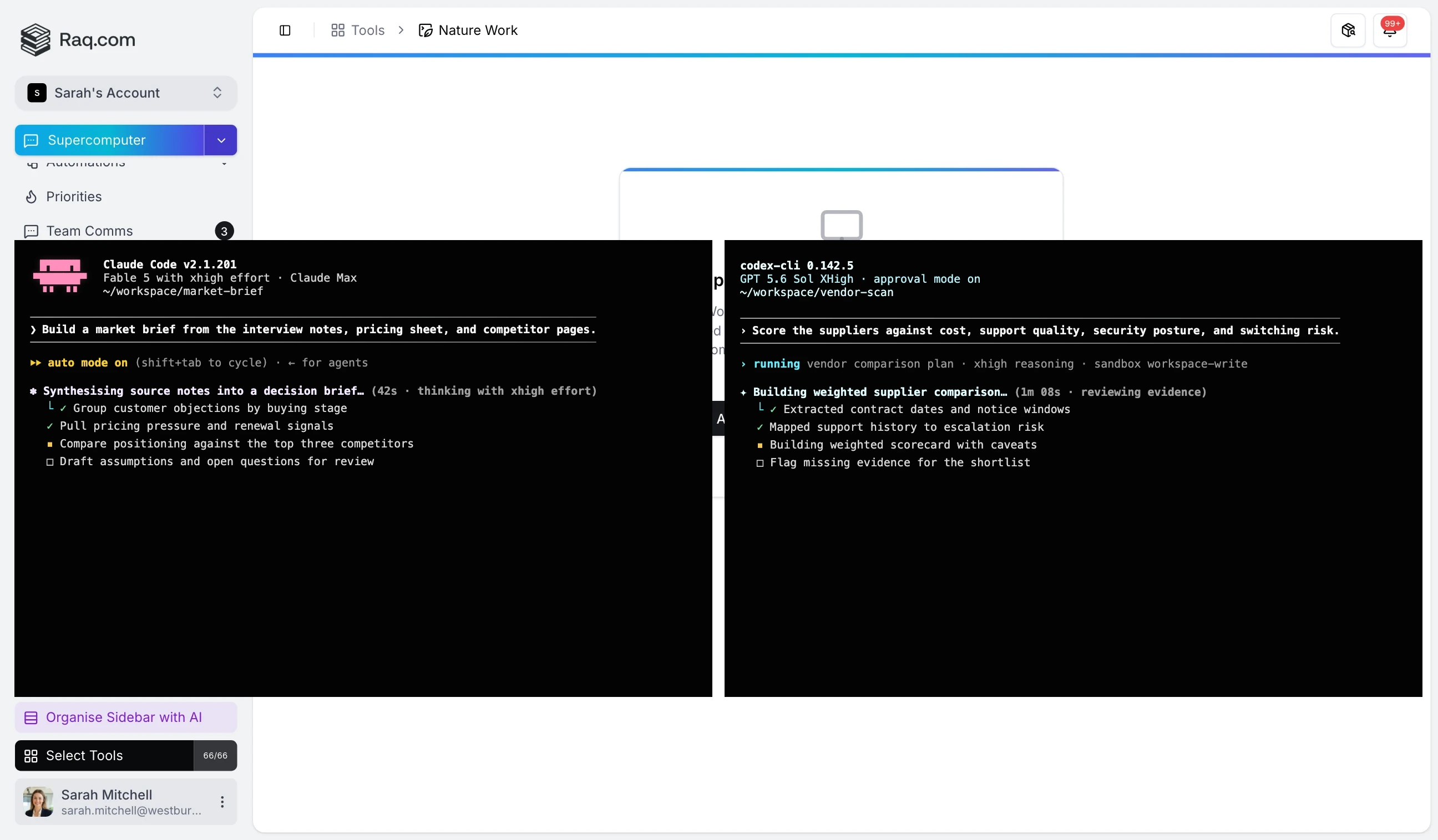
Task: Click the Select Tools button
Action: [x=104, y=756]
